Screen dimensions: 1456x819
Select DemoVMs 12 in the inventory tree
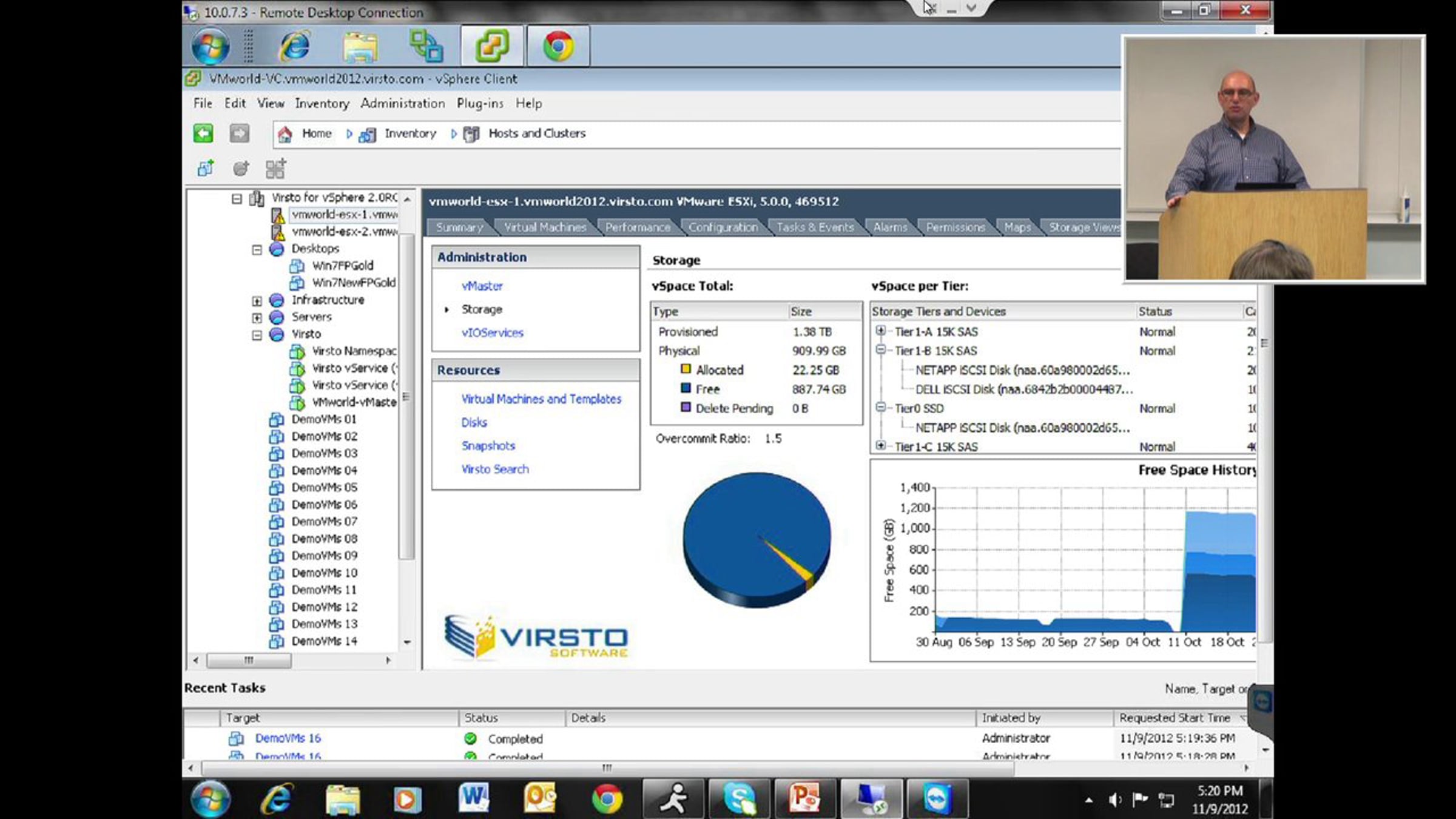pyautogui.click(x=324, y=607)
